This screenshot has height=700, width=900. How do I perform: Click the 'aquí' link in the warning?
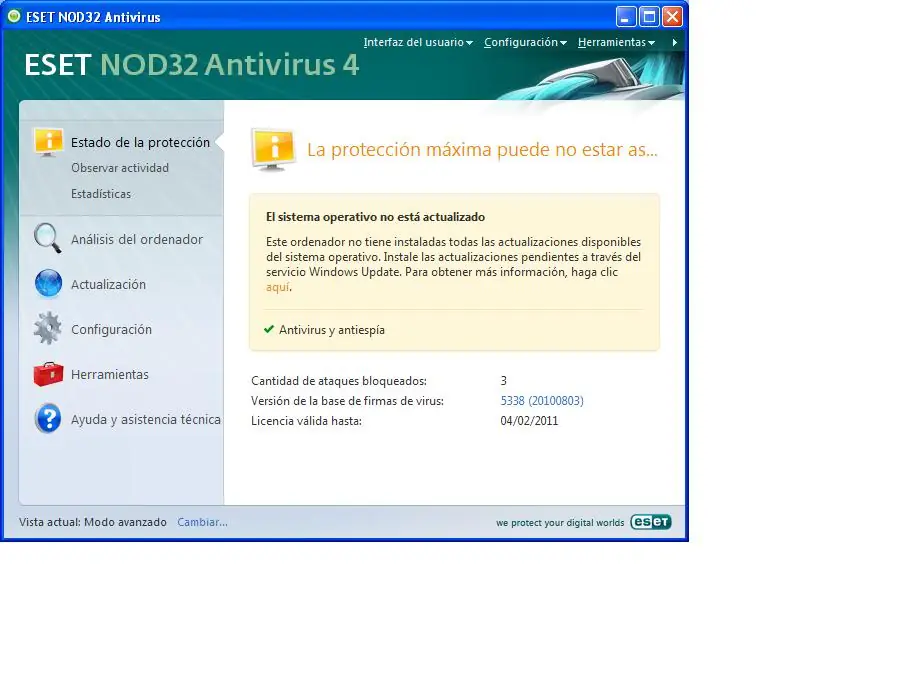click(278, 287)
